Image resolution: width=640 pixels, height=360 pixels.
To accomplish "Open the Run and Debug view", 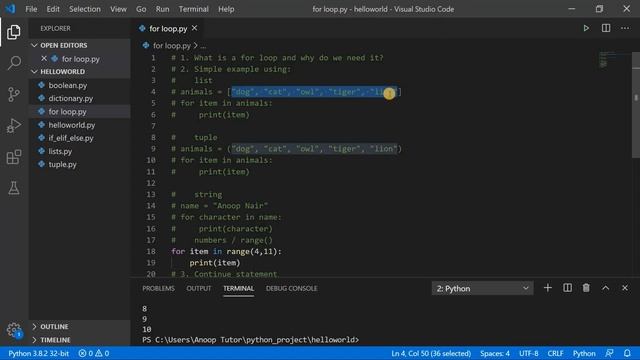I will pyautogui.click(x=13, y=126).
